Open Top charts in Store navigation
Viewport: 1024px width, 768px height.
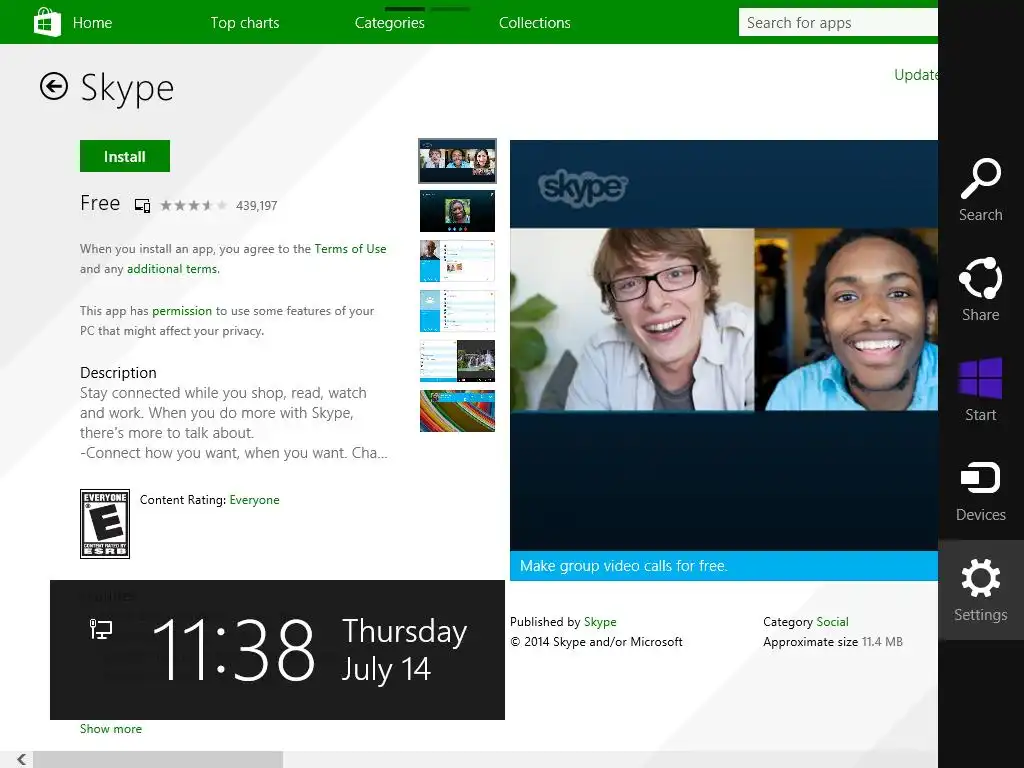point(245,23)
